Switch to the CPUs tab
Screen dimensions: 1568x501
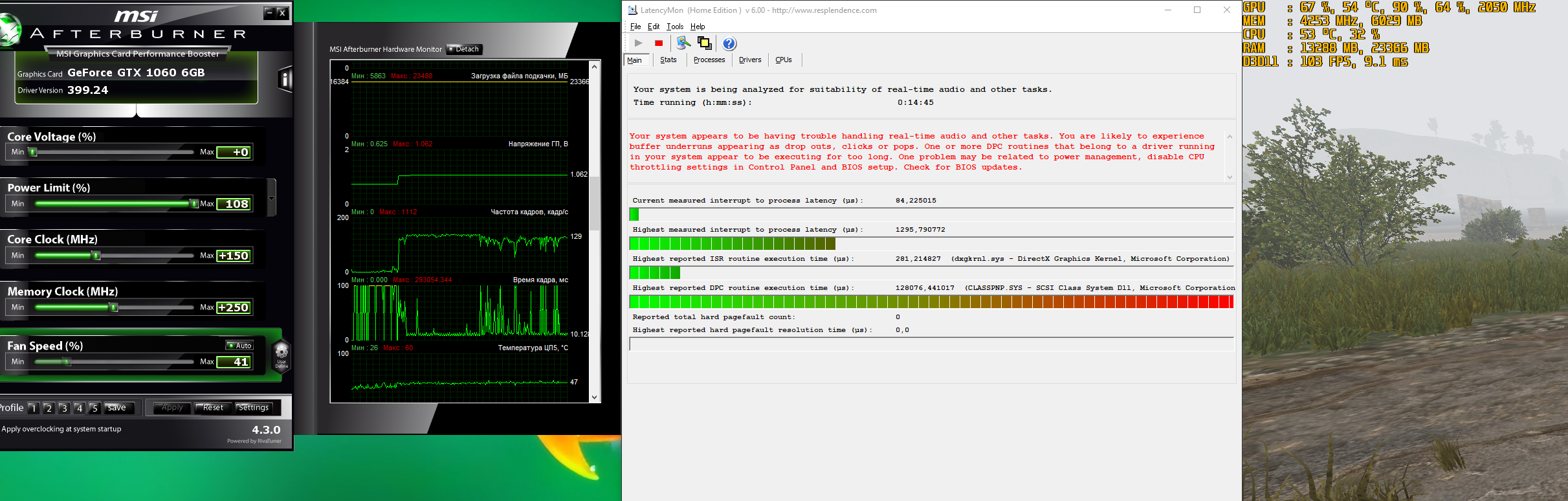784,60
